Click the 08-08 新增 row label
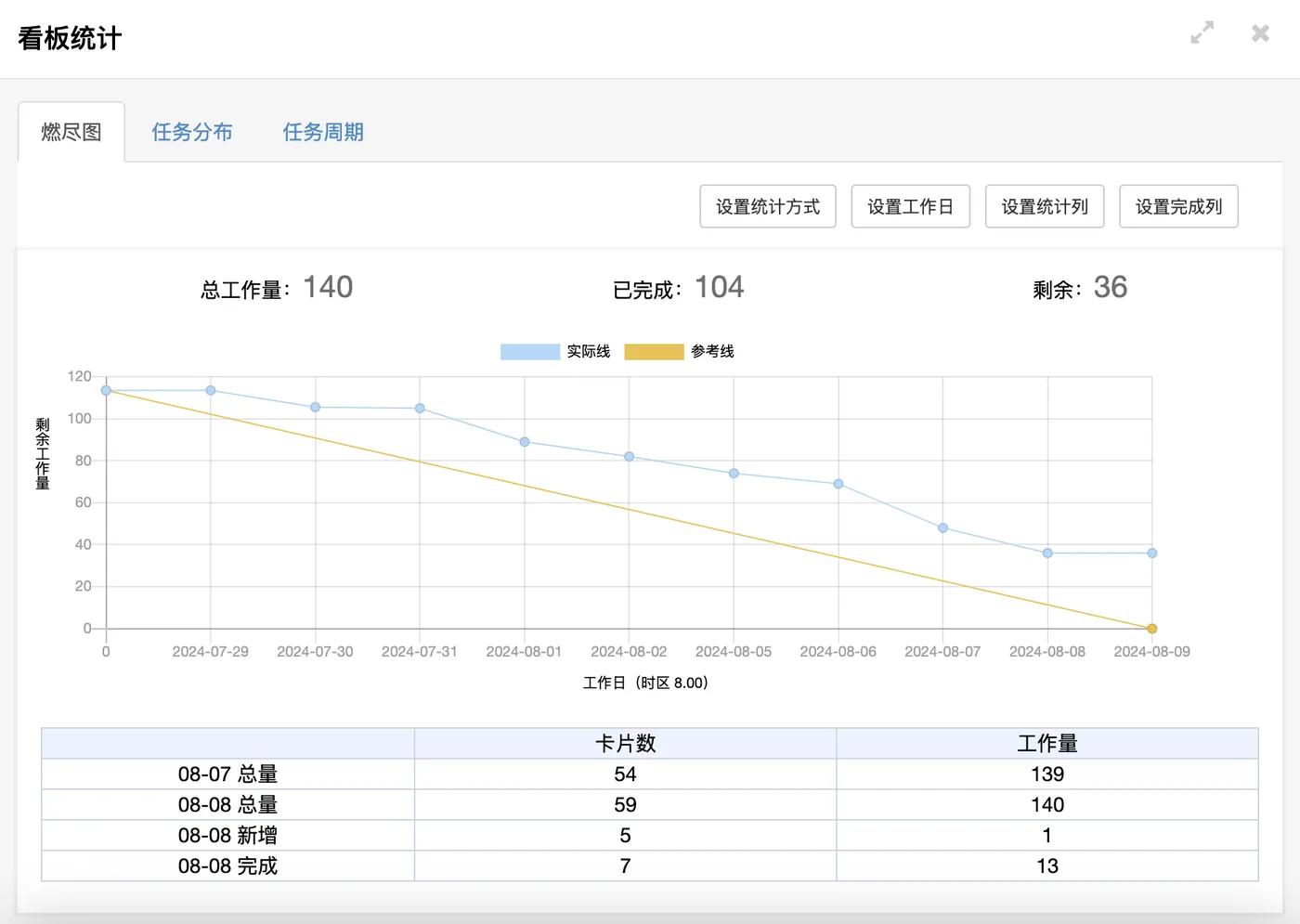This screenshot has width=1300, height=924. tap(227, 835)
